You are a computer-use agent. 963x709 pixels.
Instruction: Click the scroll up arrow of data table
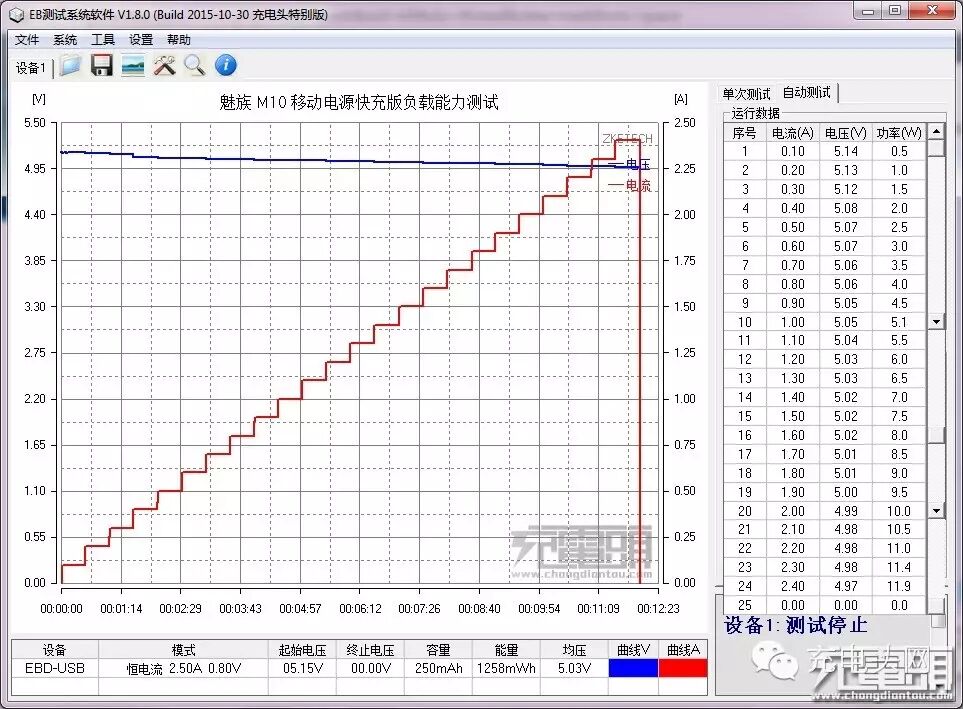pos(936,131)
